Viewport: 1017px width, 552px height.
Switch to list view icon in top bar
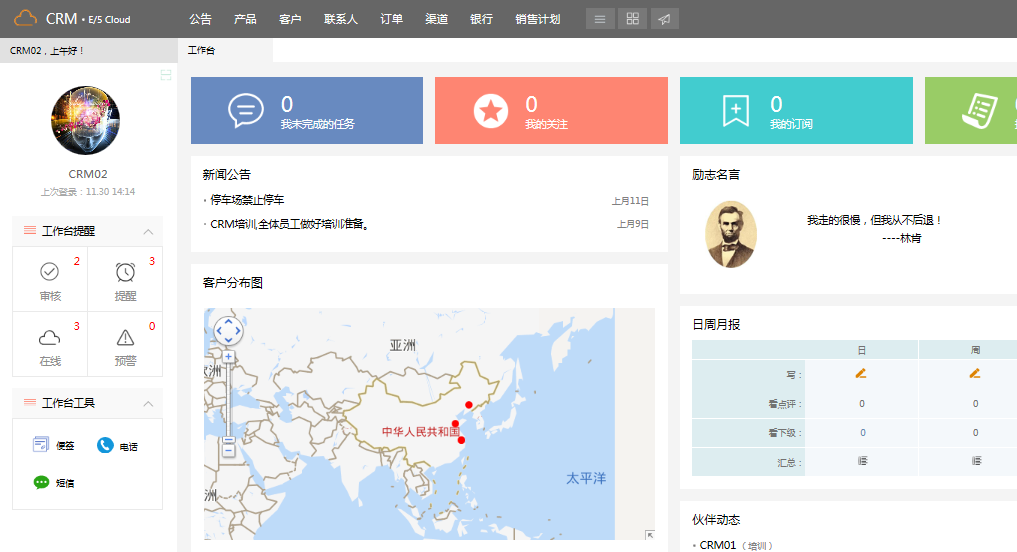(600, 19)
